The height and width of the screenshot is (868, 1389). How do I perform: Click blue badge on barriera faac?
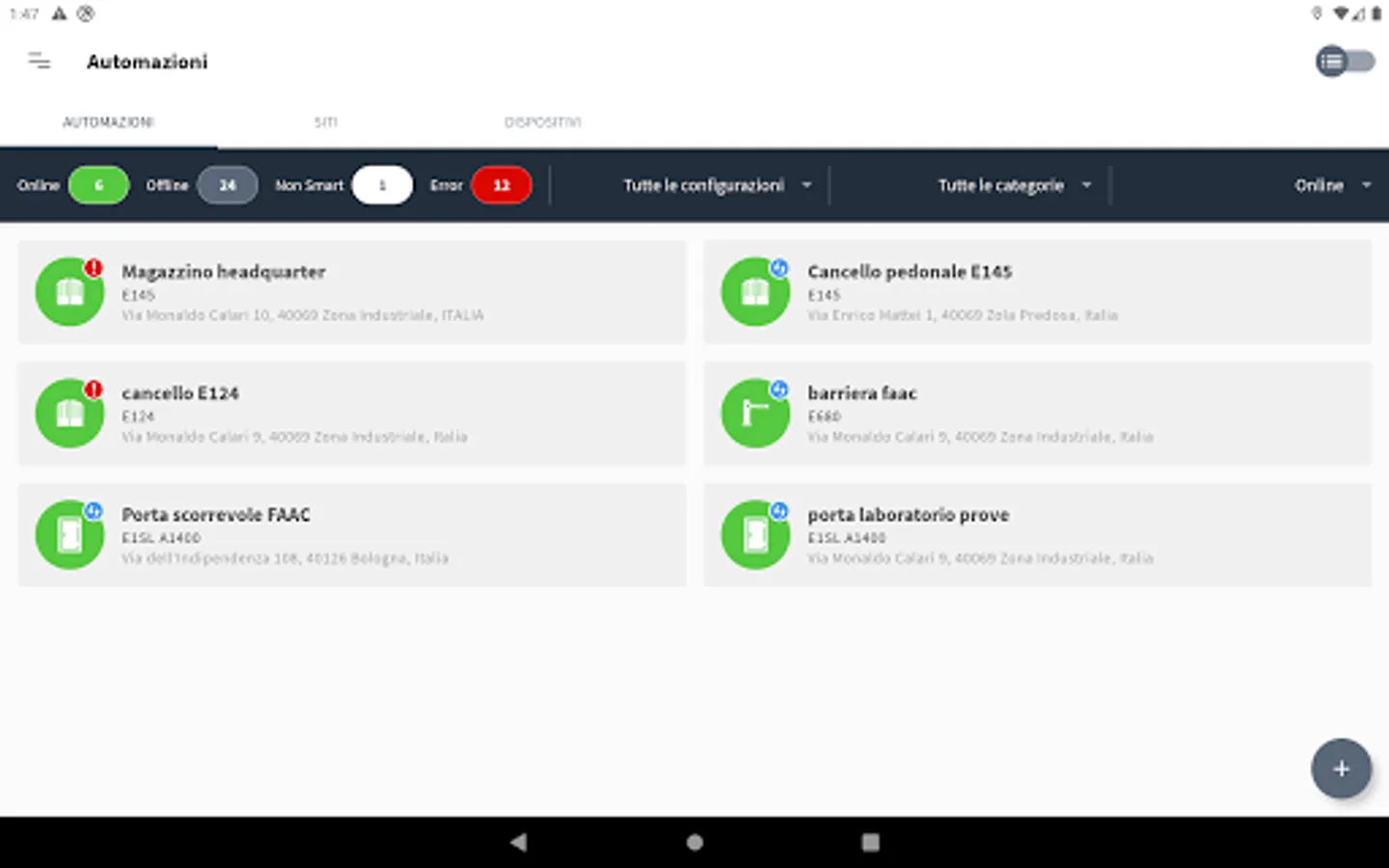pyautogui.click(x=779, y=390)
